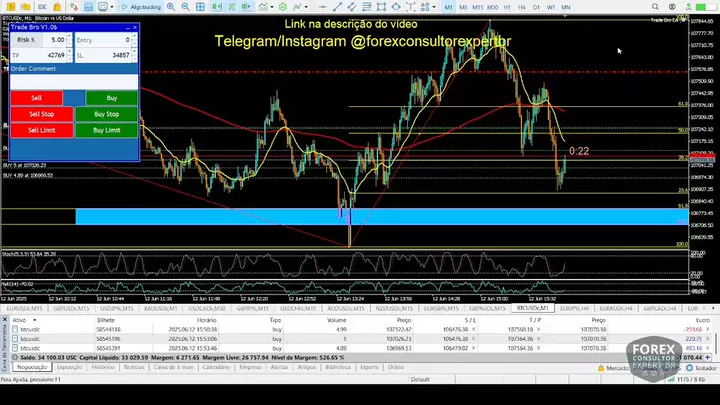
Task: Click the Order Comment text box
Action: 74,82
